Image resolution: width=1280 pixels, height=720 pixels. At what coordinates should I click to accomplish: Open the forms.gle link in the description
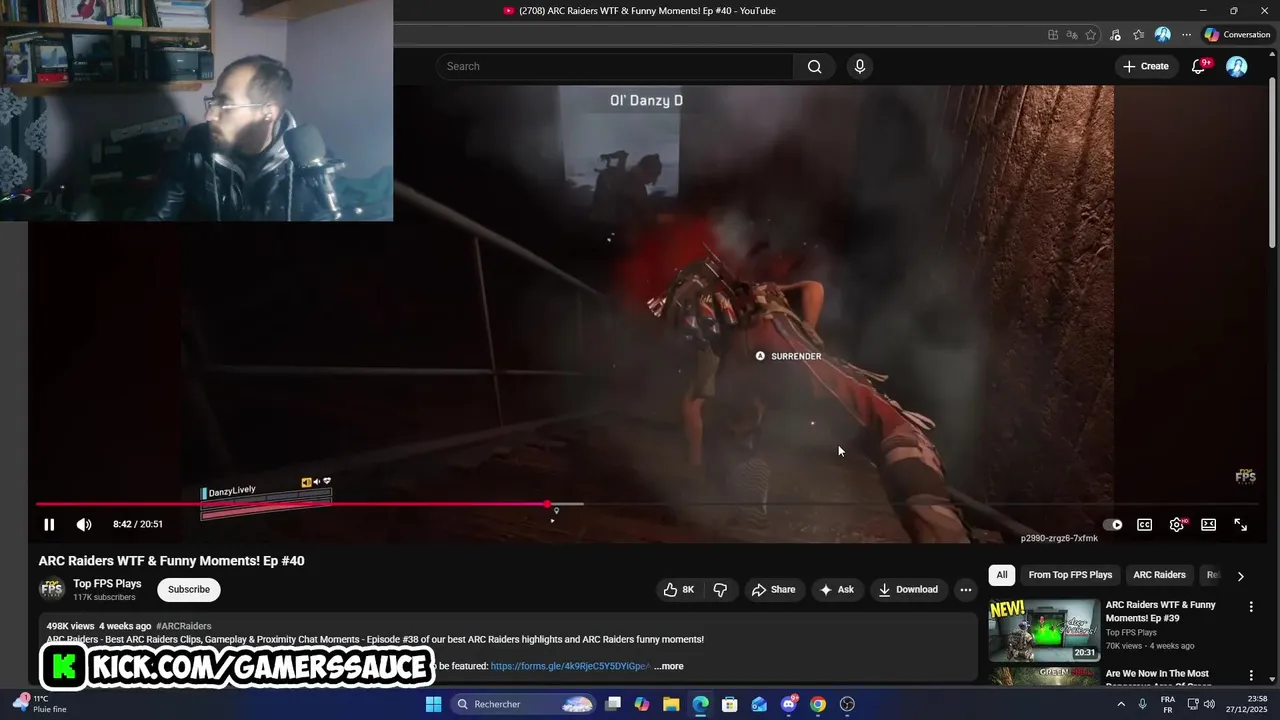pos(570,666)
